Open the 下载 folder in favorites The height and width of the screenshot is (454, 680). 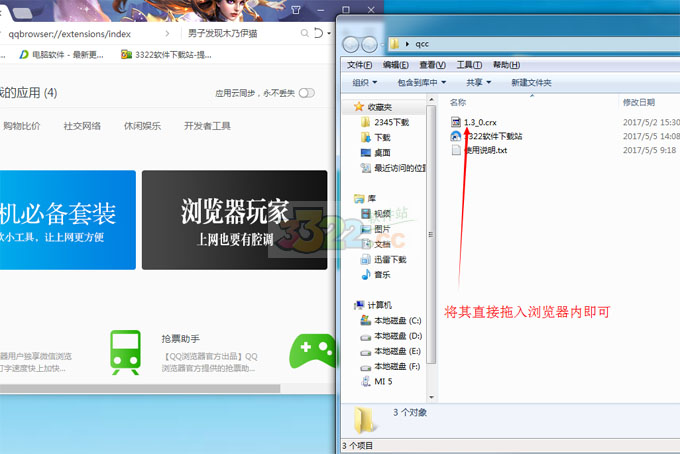(x=366, y=137)
